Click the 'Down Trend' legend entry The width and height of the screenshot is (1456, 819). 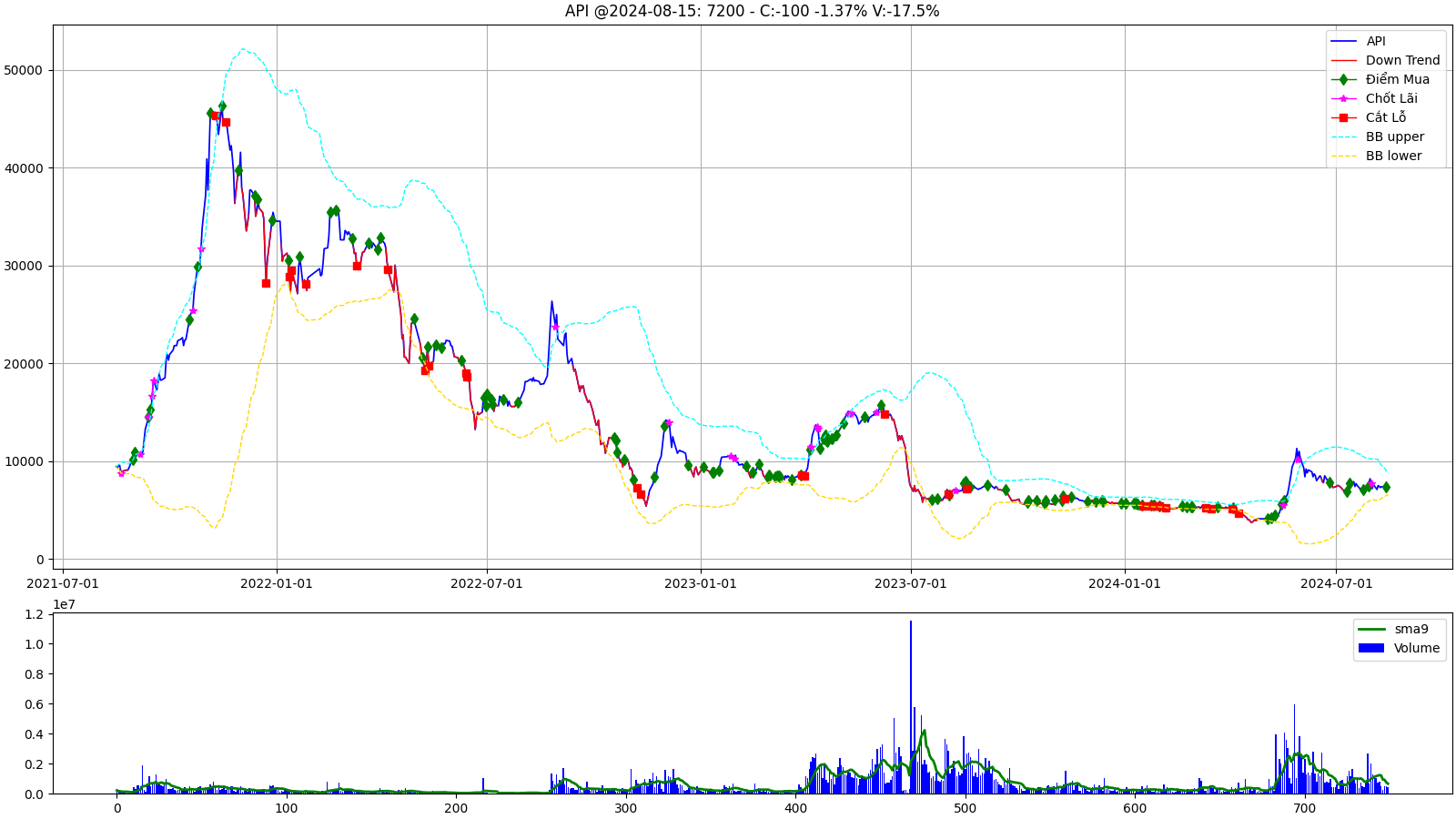(x=1402, y=60)
